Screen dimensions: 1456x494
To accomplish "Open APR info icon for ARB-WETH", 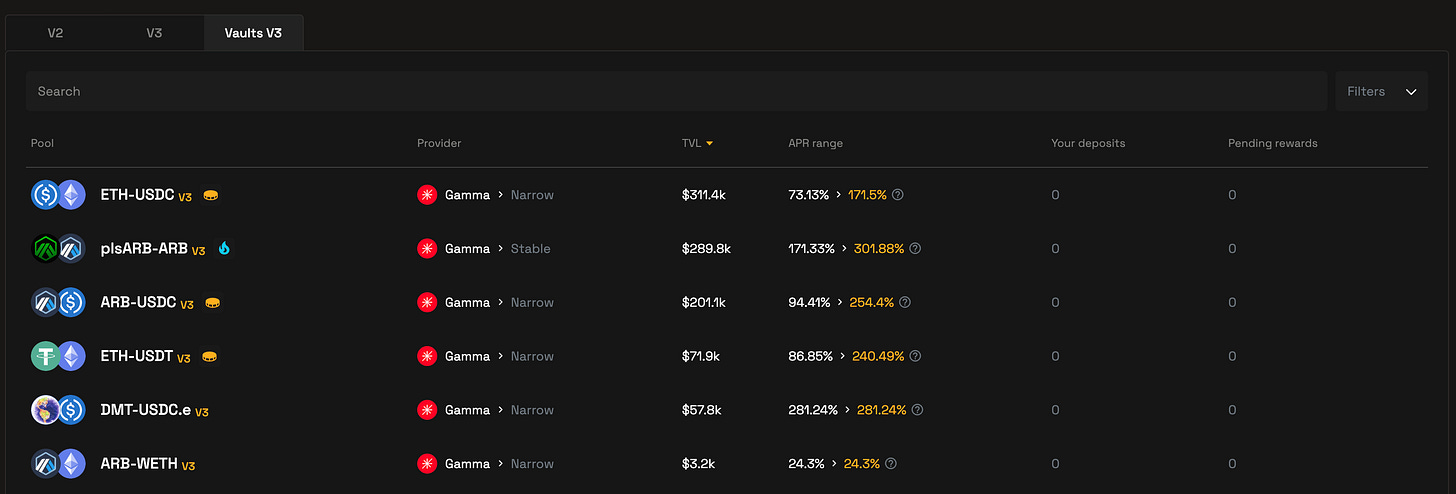I will [891, 464].
